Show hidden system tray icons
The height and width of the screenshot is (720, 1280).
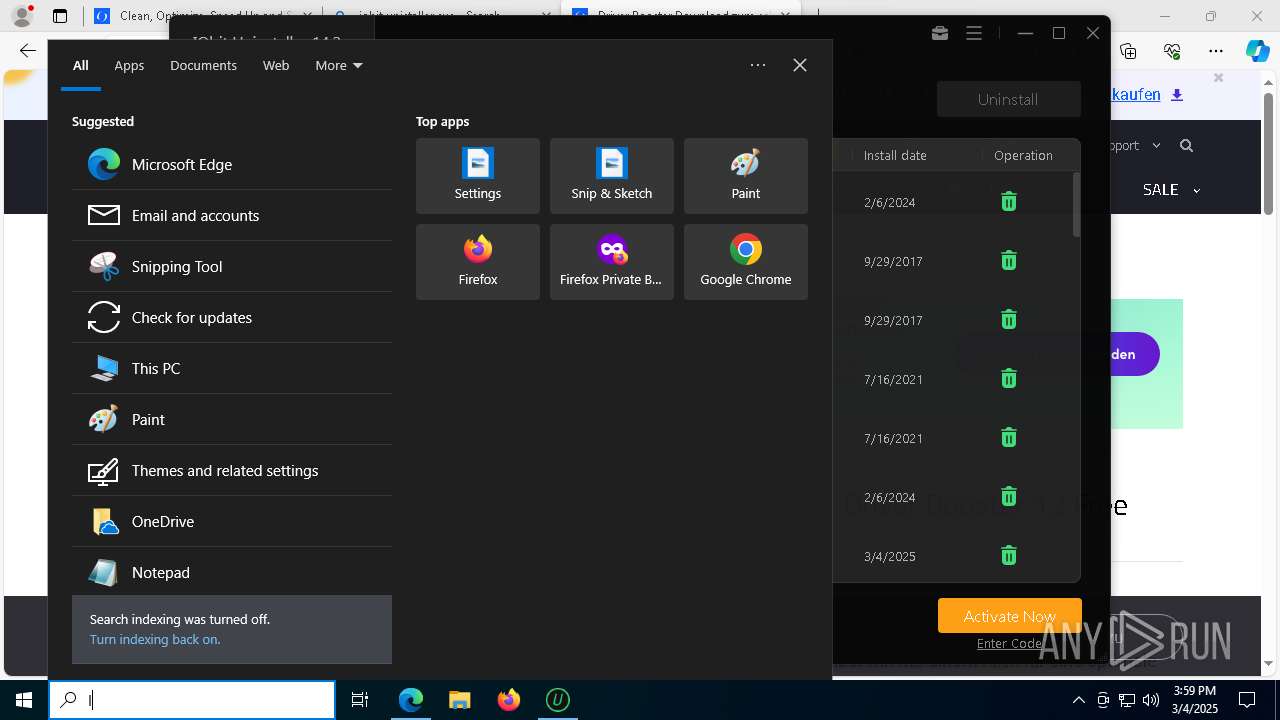point(1079,700)
